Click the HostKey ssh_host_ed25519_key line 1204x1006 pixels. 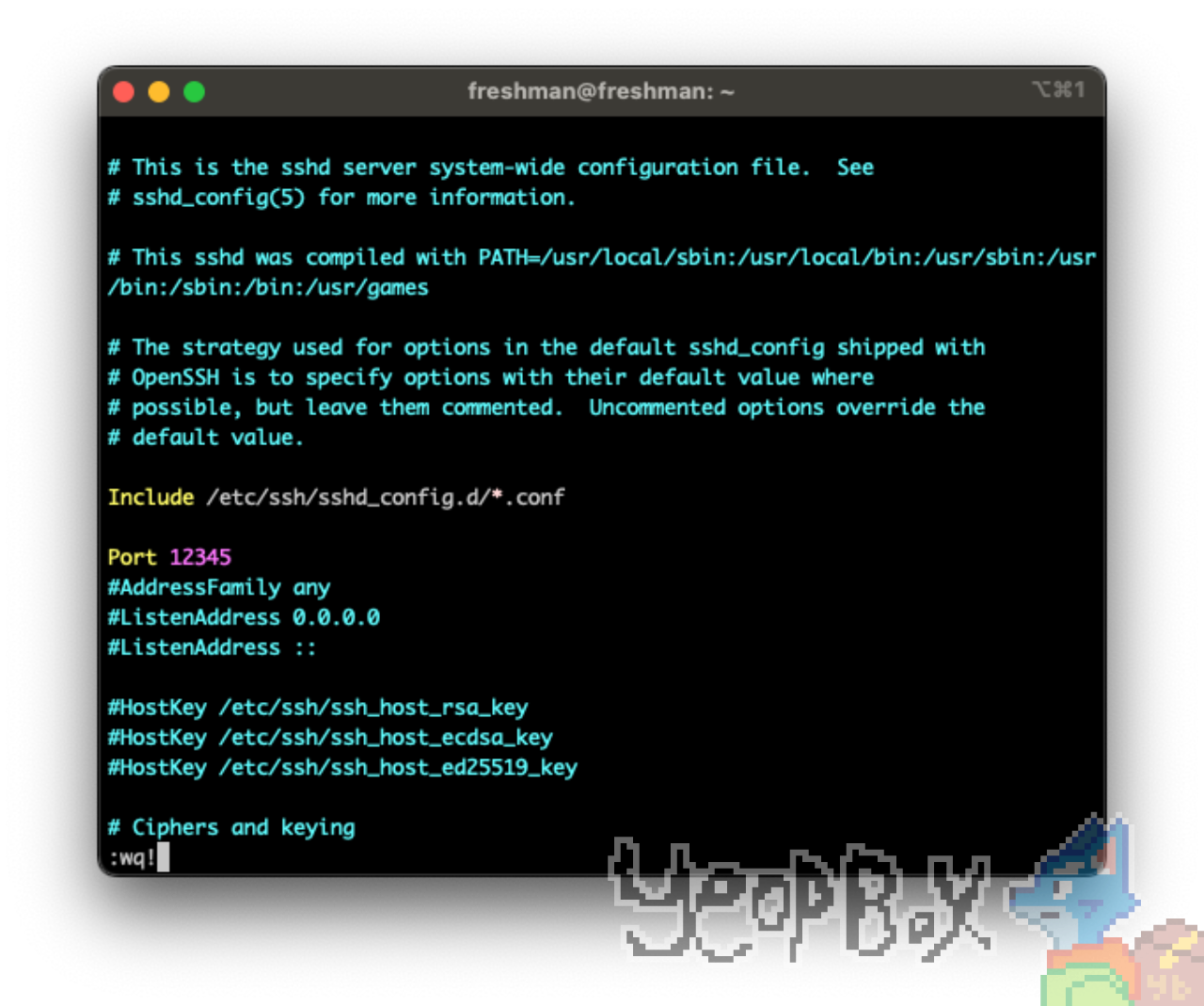click(342, 768)
